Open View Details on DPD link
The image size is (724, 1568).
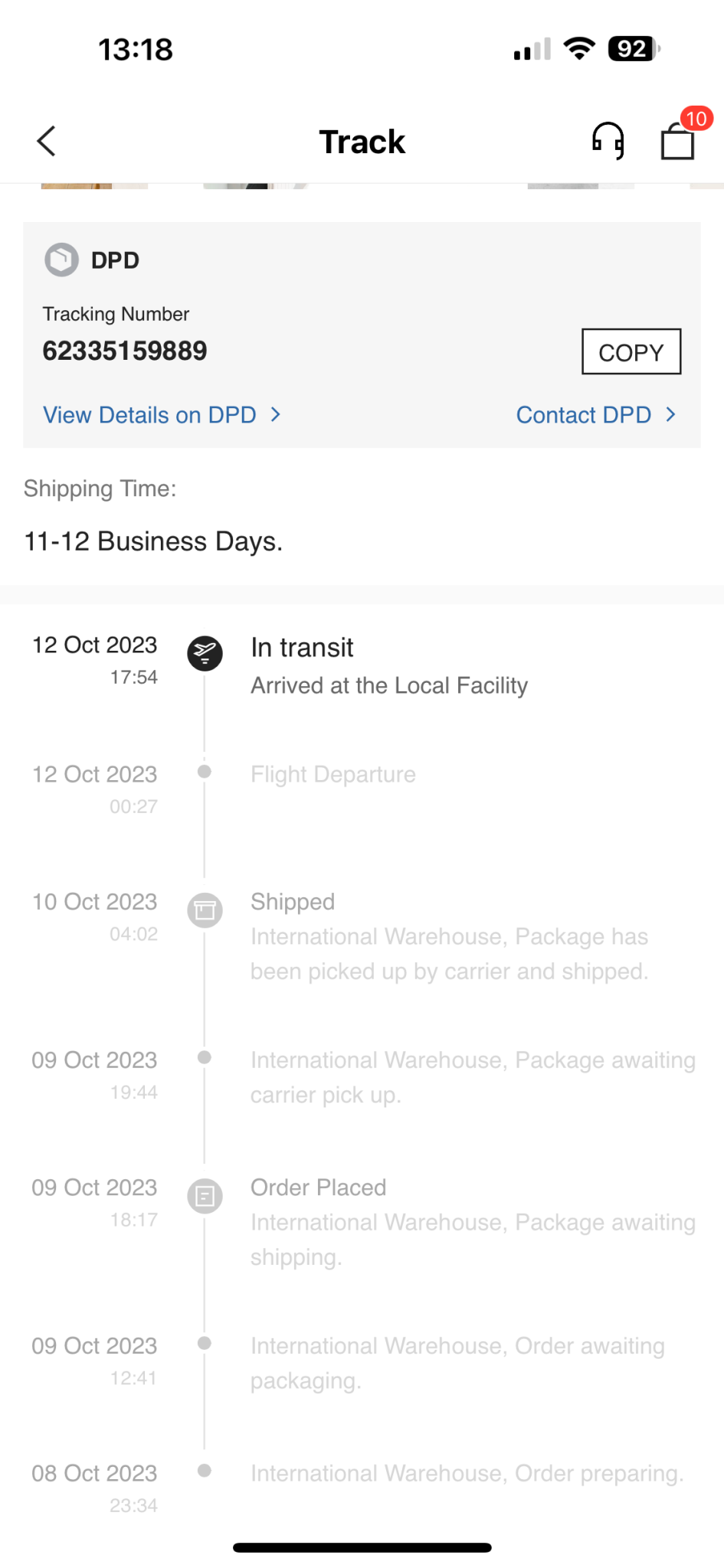click(x=149, y=415)
